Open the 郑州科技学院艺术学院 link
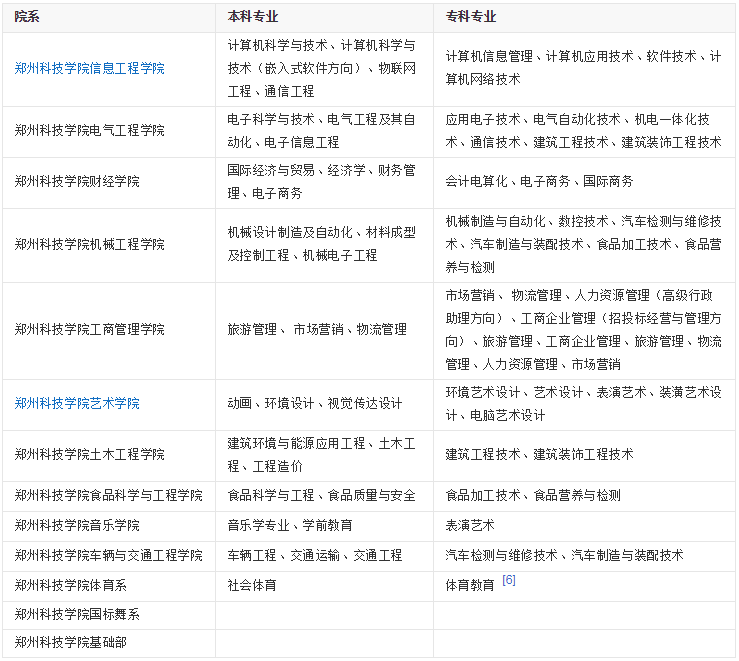This screenshot has width=739, height=661. tap(77, 404)
